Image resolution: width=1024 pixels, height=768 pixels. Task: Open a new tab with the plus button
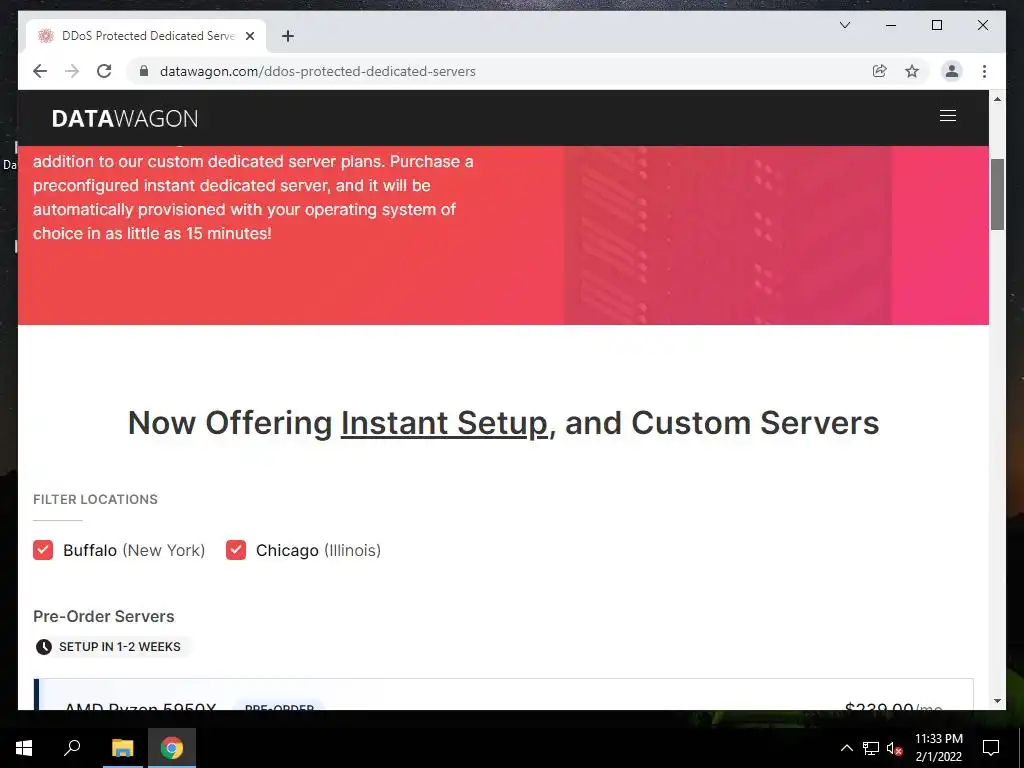pyautogui.click(x=288, y=36)
